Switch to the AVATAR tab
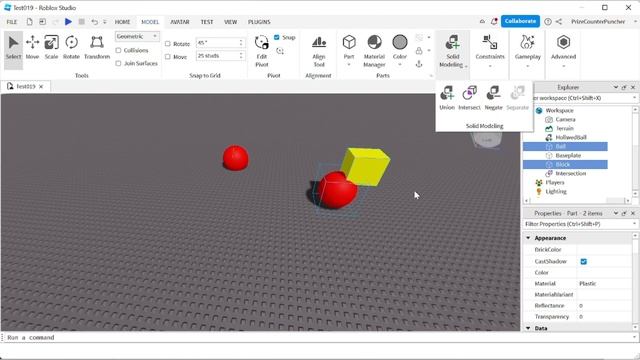This screenshot has height=360, width=640. pos(180,22)
